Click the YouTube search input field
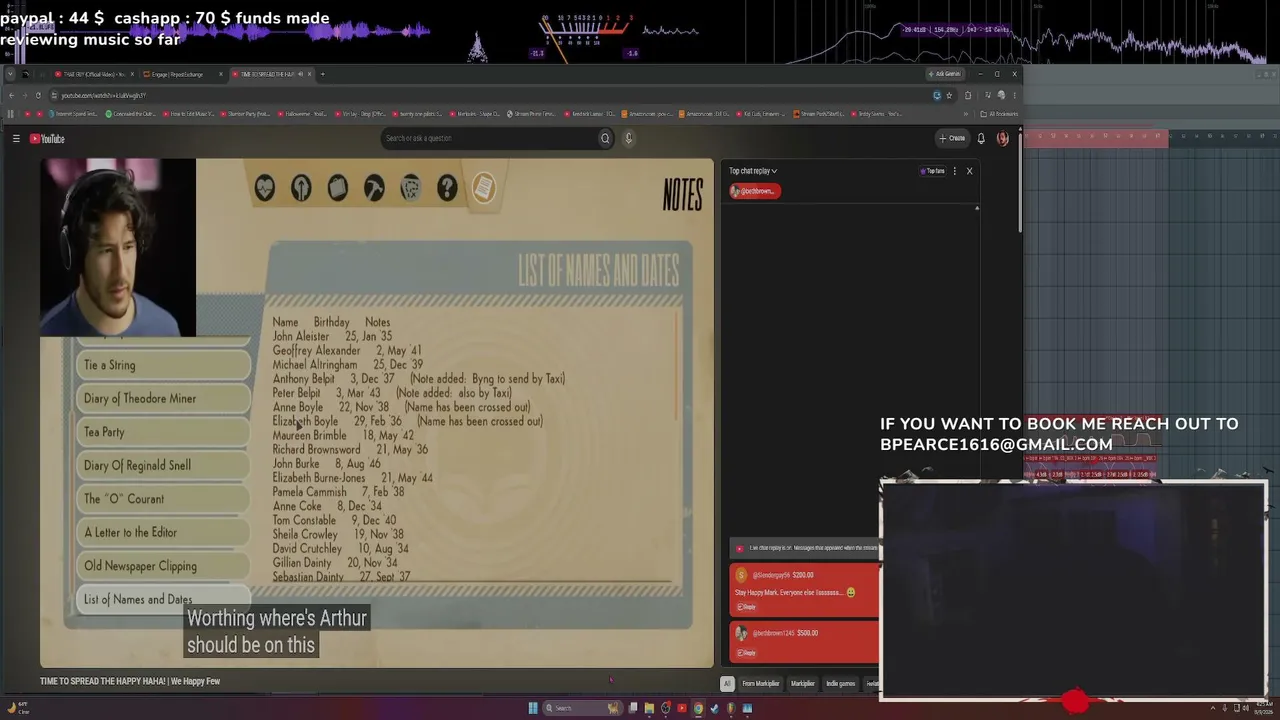1280x720 pixels. click(x=490, y=138)
